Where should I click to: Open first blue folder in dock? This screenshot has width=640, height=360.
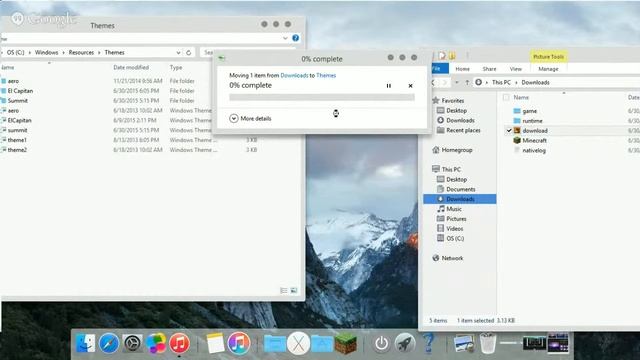coord(274,344)
